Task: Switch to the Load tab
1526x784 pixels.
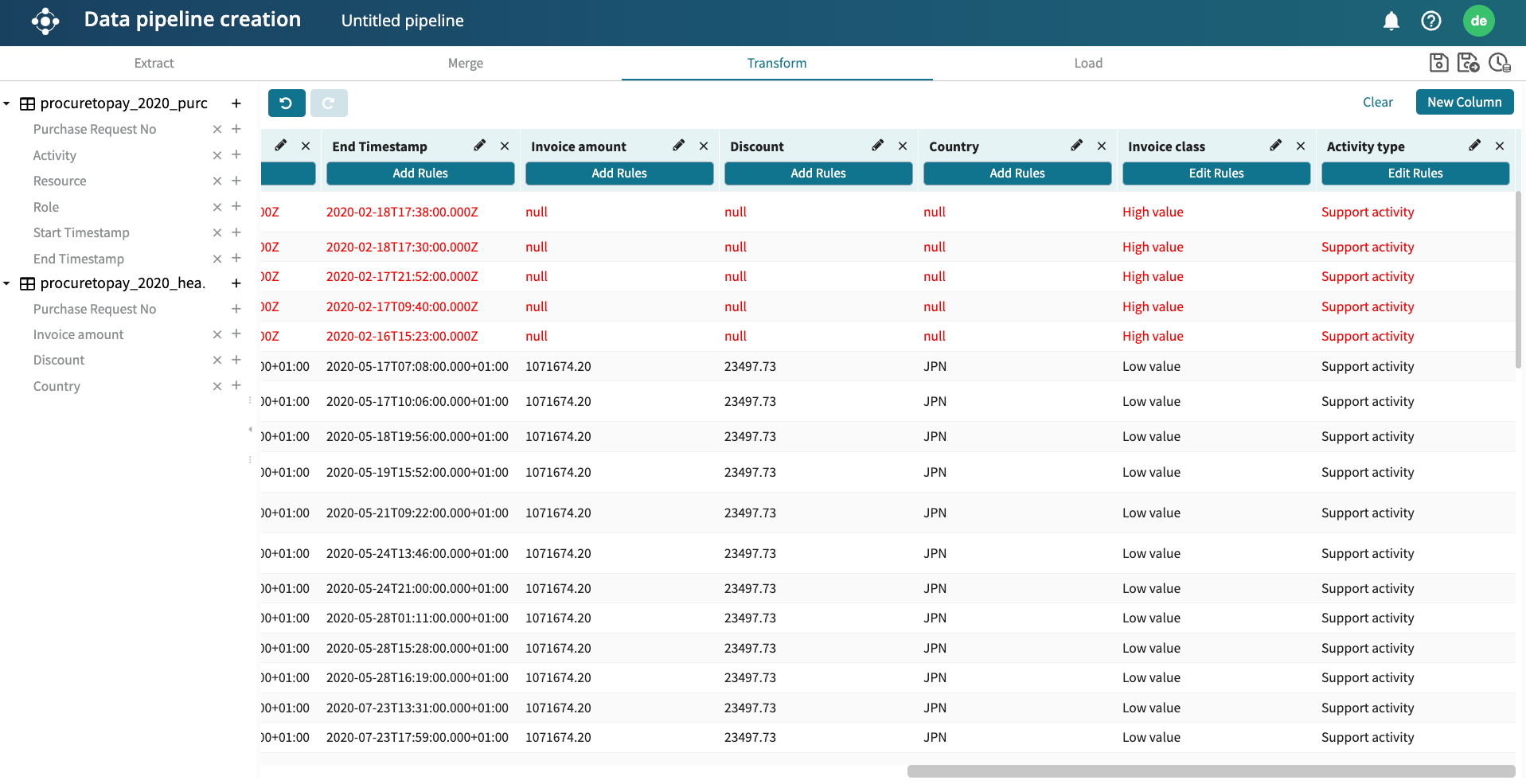Action: click(1088, 63)
